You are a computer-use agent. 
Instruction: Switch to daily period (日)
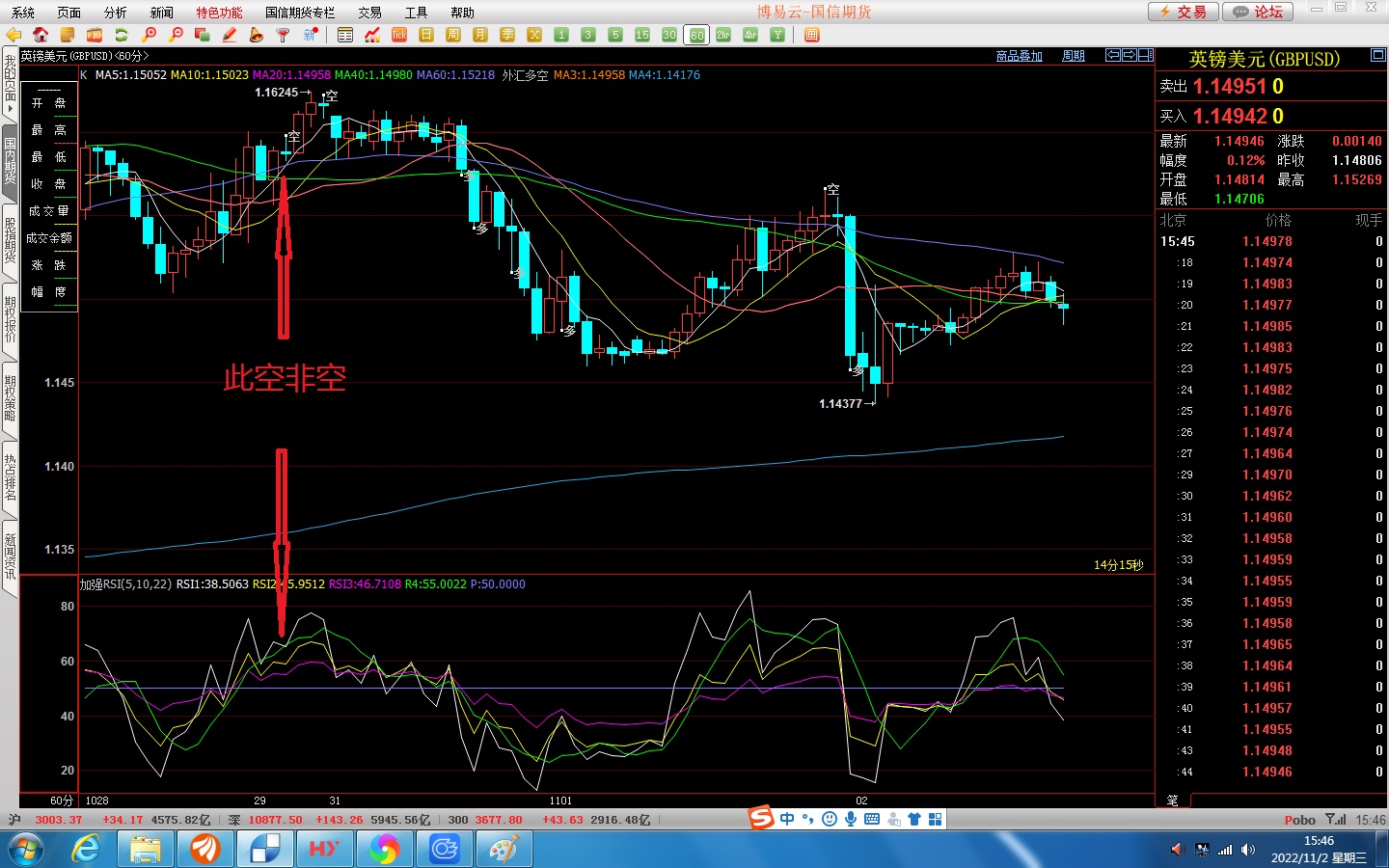426,35
